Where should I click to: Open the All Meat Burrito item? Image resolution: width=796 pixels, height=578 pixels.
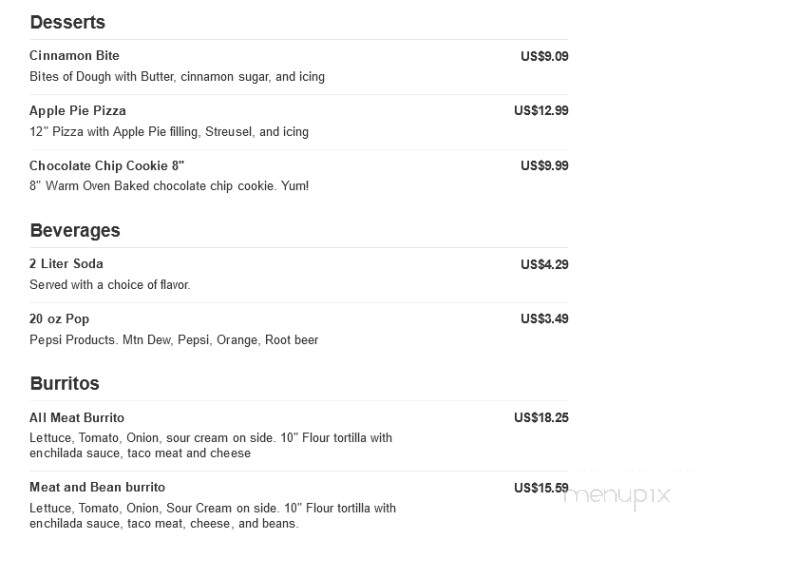pos(77,418)
